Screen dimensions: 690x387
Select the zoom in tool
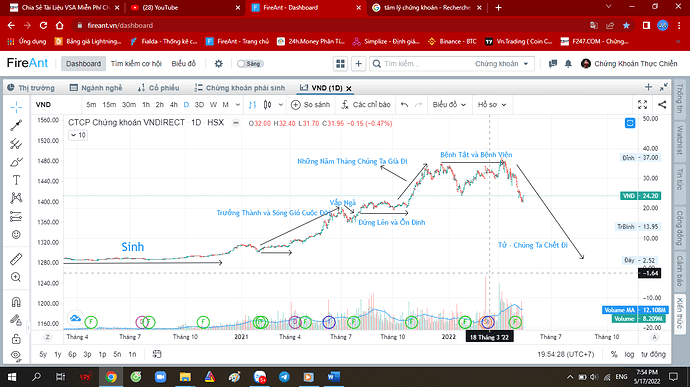[16, 277]
